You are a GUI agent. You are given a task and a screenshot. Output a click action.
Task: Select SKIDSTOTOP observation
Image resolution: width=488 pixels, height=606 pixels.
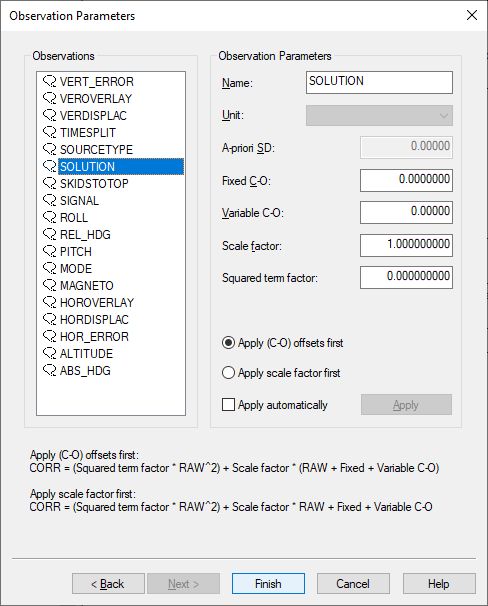94,184
